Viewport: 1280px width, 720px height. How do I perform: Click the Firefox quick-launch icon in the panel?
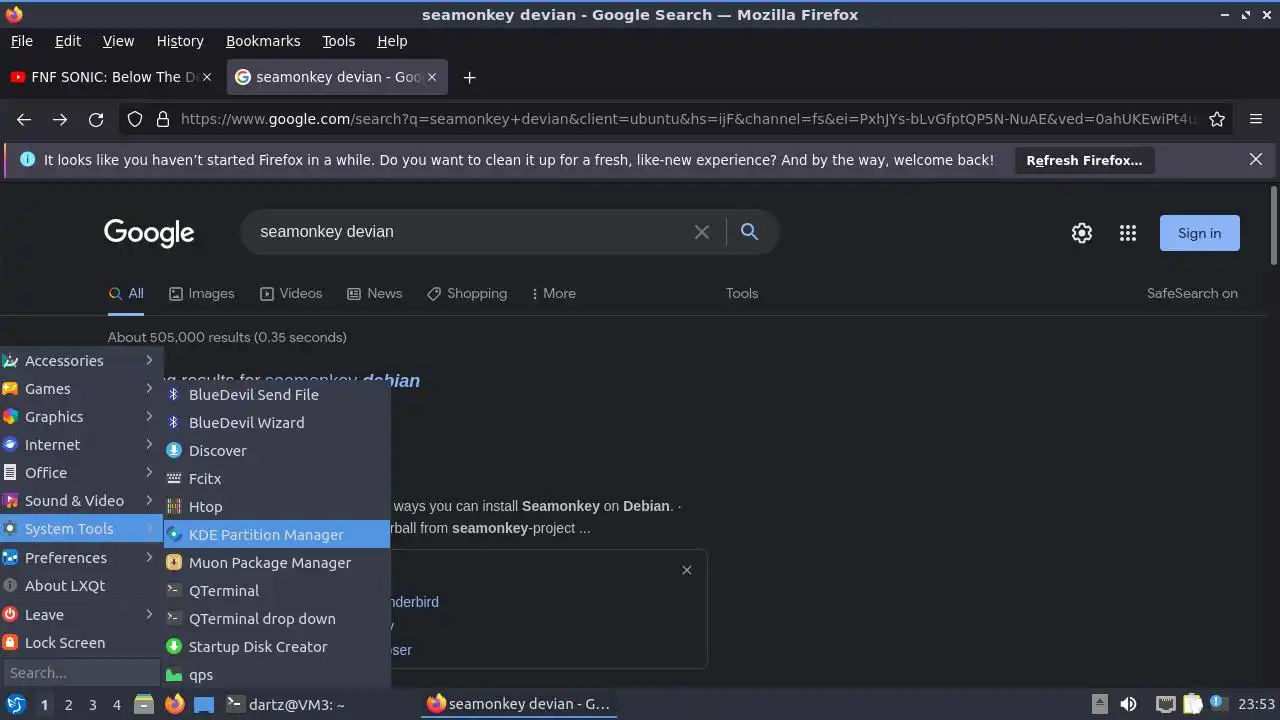(174, 704)
